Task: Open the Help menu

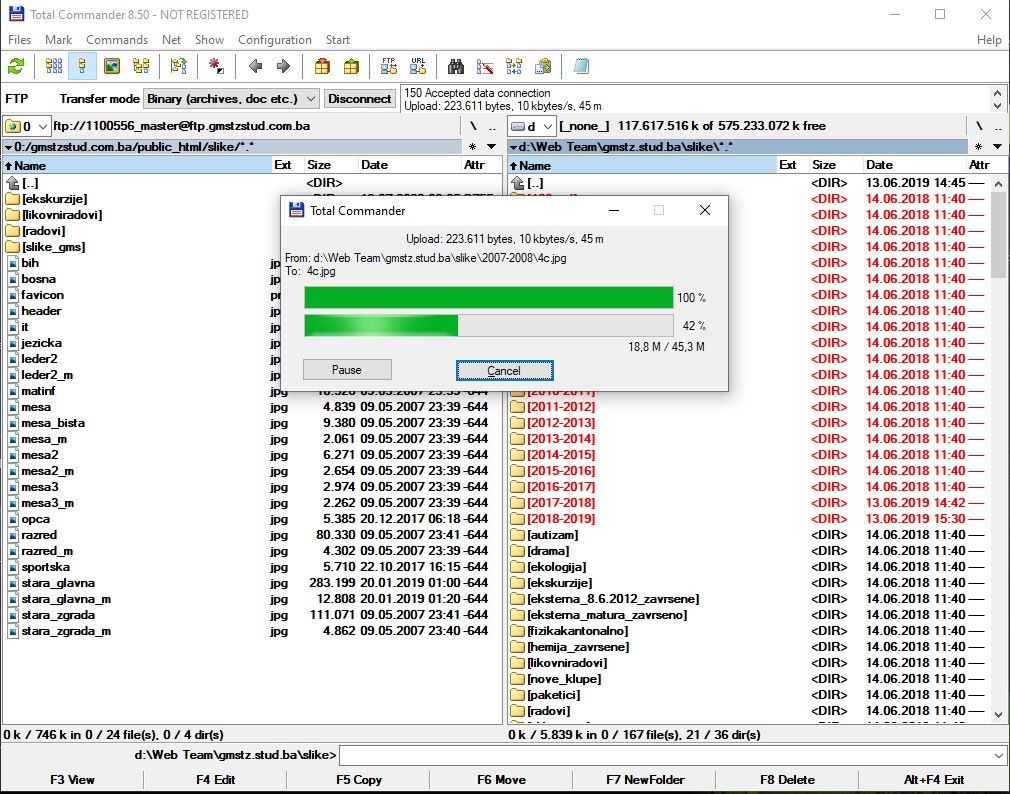Action: (x=989, y=40)
